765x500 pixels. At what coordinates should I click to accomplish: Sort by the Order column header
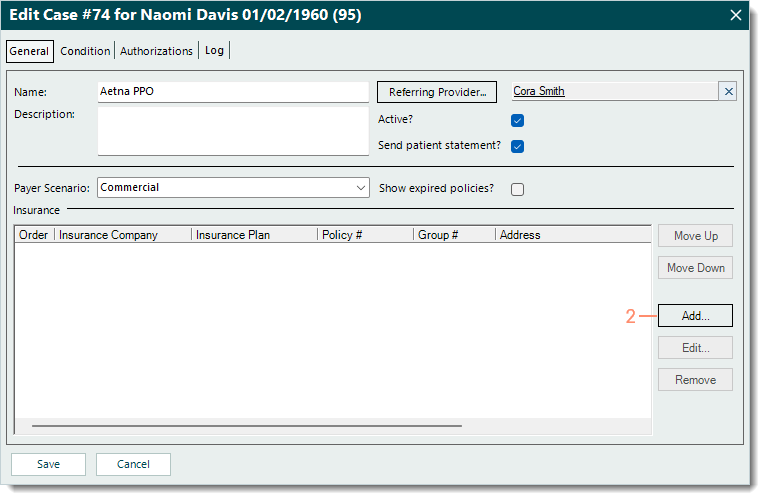click(34, 235)
